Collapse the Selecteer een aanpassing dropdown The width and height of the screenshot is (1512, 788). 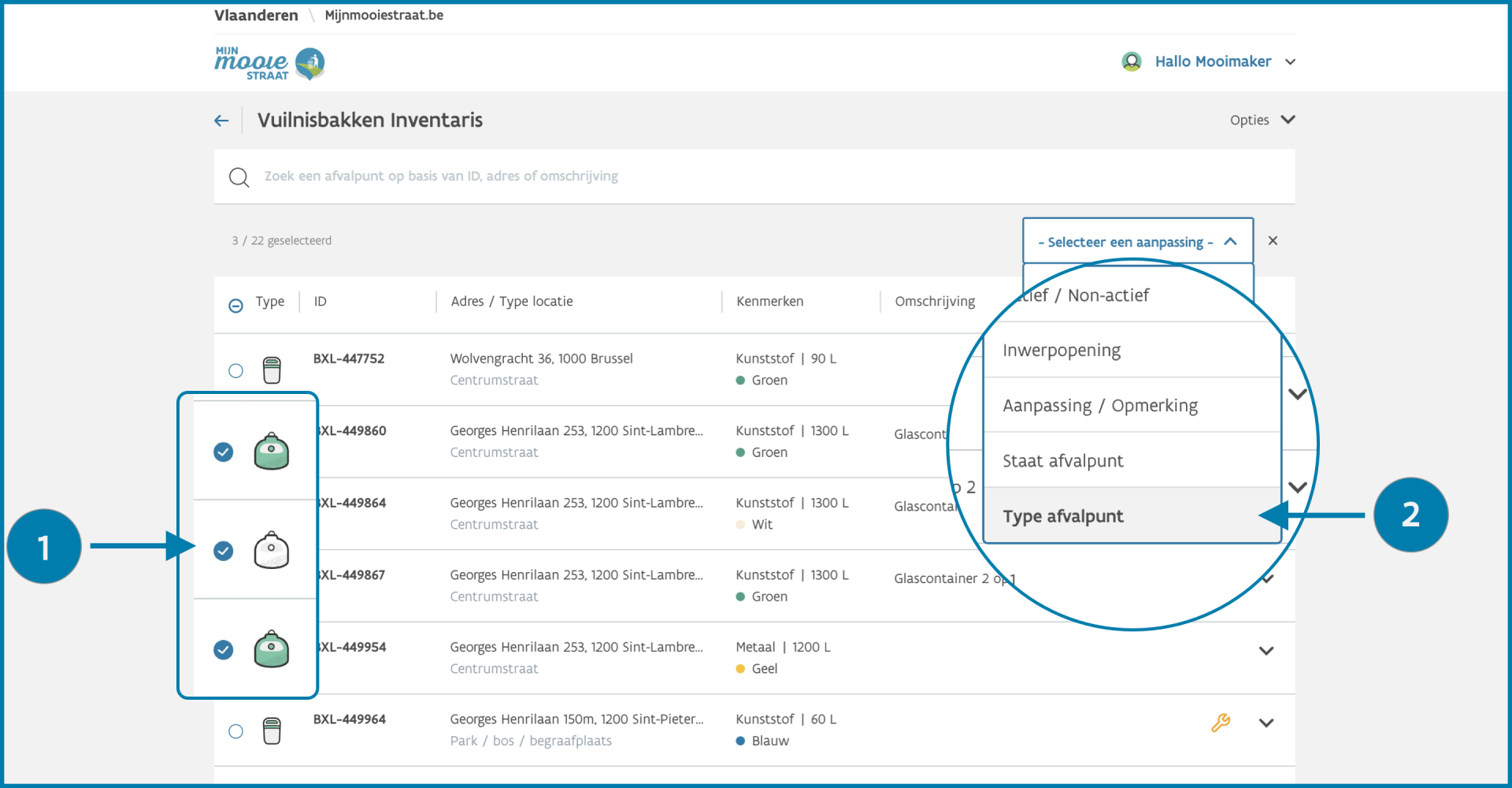click(1138, 241)
